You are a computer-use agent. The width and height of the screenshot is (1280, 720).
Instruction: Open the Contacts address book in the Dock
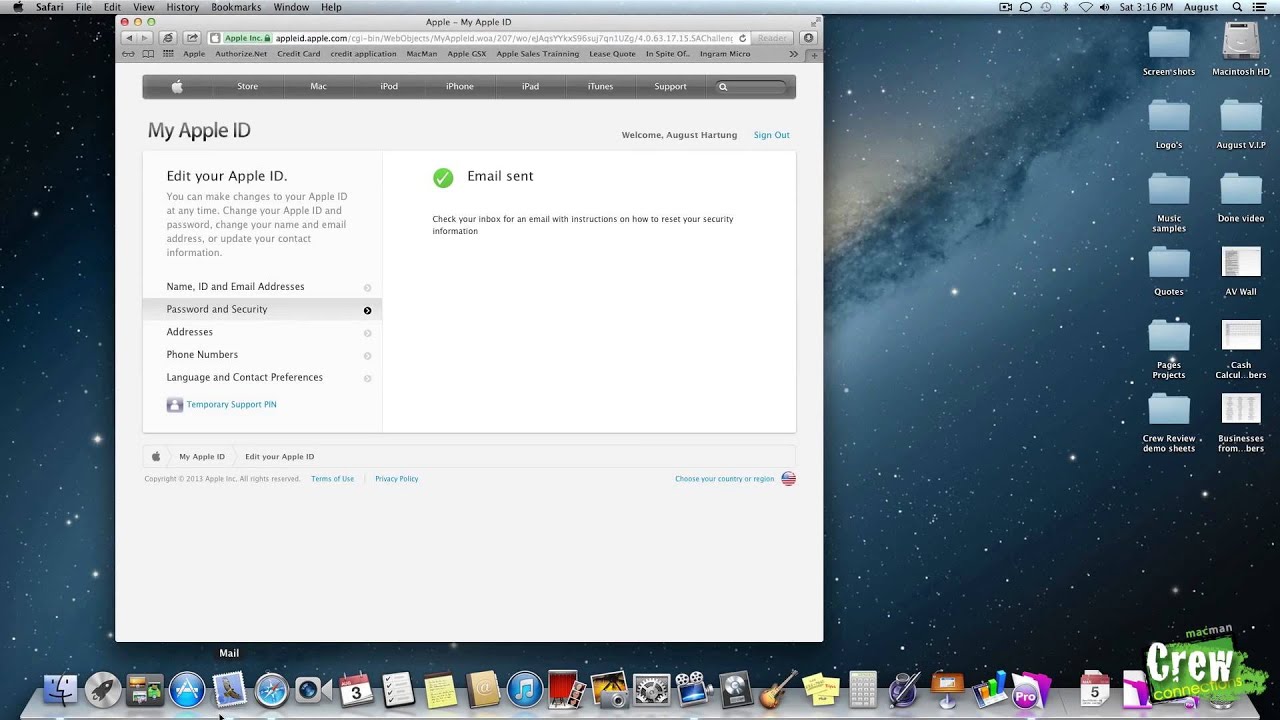coord(482,690)
